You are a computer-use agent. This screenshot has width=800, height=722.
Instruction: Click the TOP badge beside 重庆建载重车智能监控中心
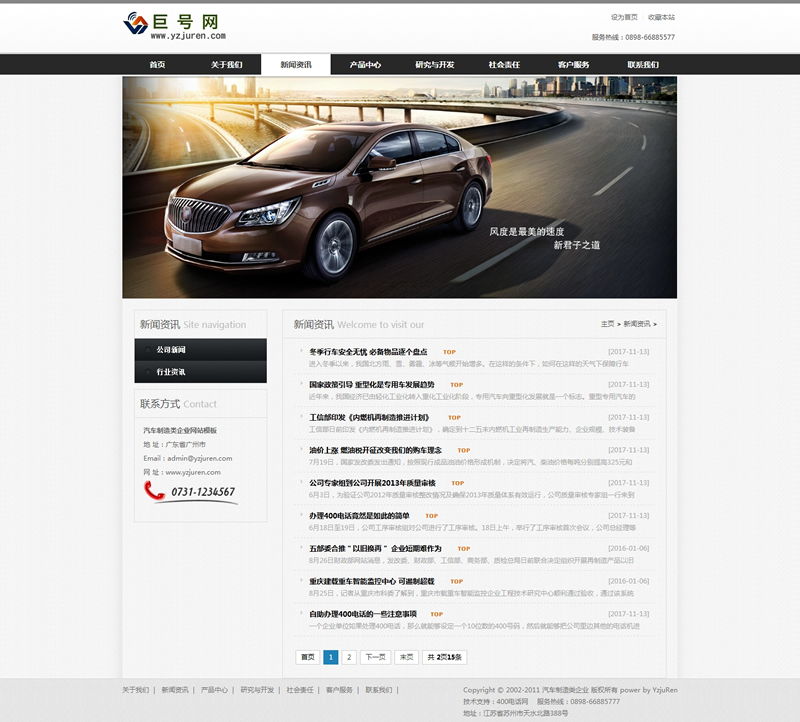click(x=471, y=581)
